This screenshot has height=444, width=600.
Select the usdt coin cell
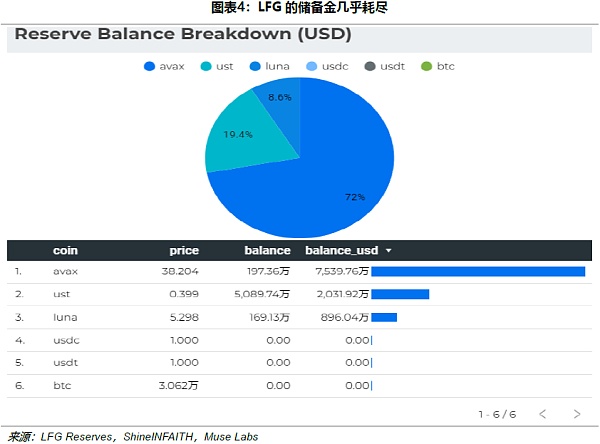[x=65, y=362]
